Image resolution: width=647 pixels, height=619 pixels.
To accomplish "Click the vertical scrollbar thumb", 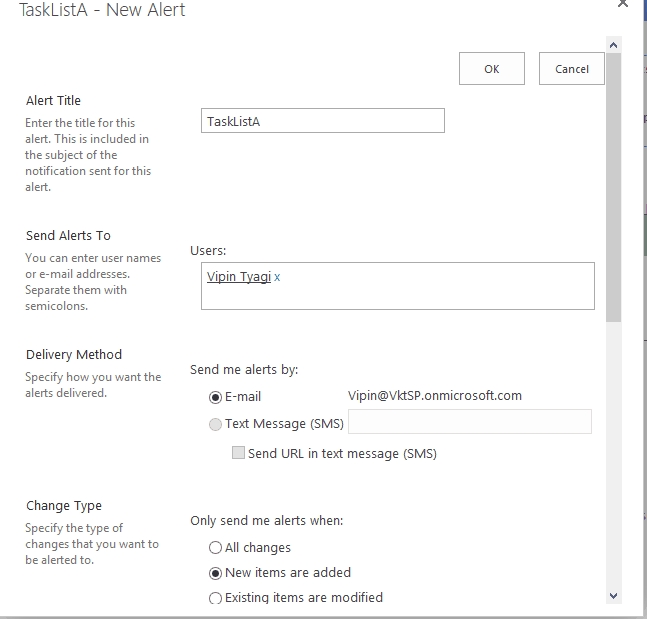I will tap(614, 187).
